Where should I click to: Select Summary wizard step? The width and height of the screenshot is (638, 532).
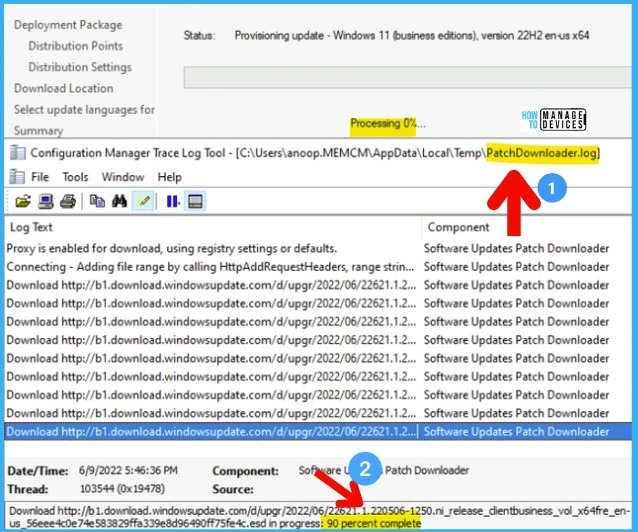[x=39, y=131]
